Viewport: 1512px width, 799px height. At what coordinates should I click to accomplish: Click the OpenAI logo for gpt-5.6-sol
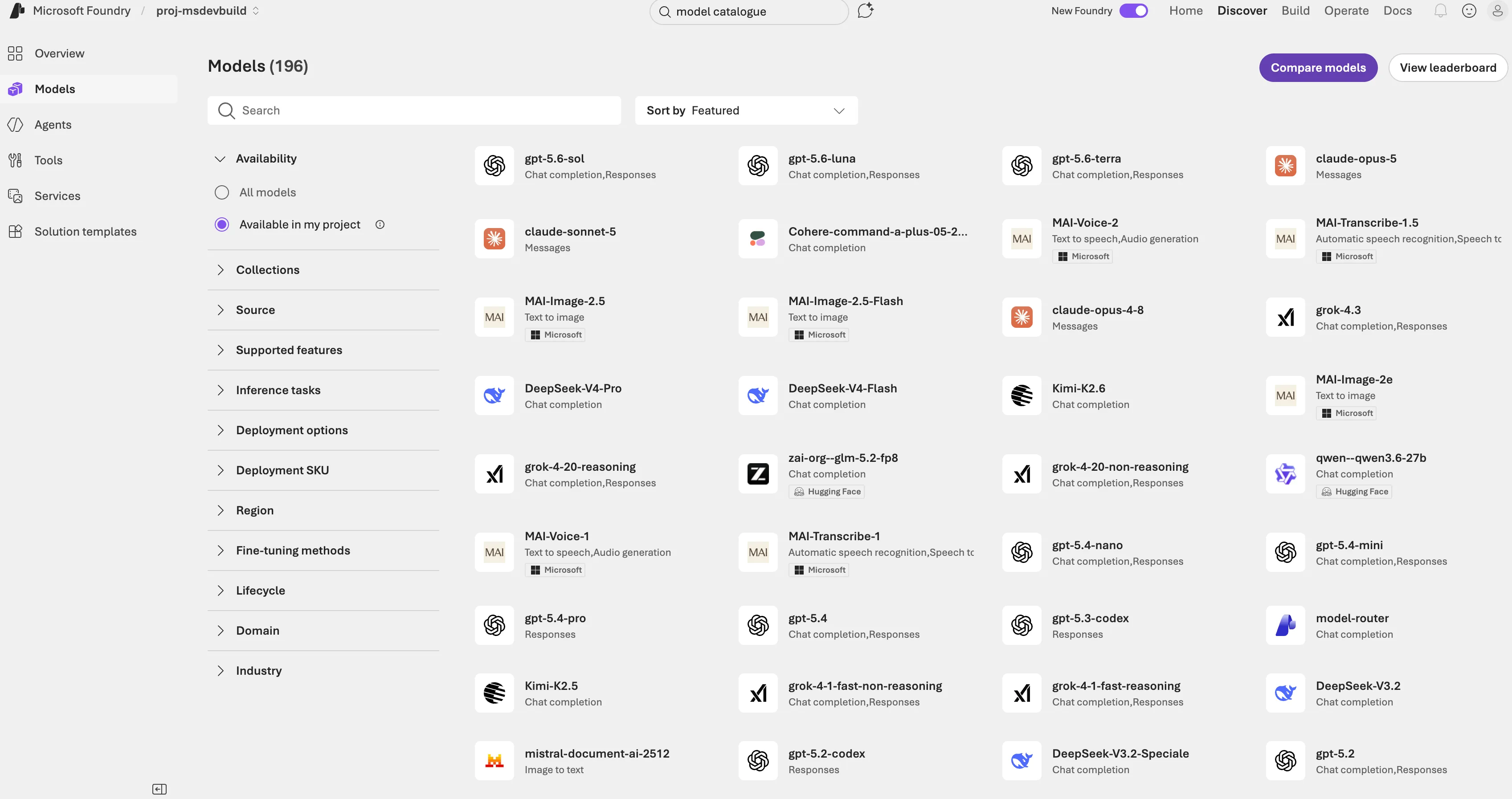[x=494, y=166]
